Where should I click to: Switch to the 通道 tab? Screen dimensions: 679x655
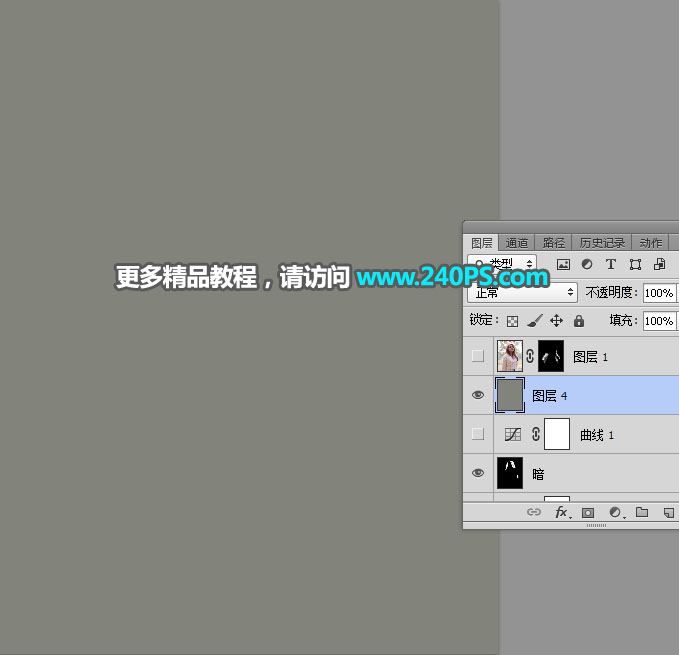(x=517, y=243)
